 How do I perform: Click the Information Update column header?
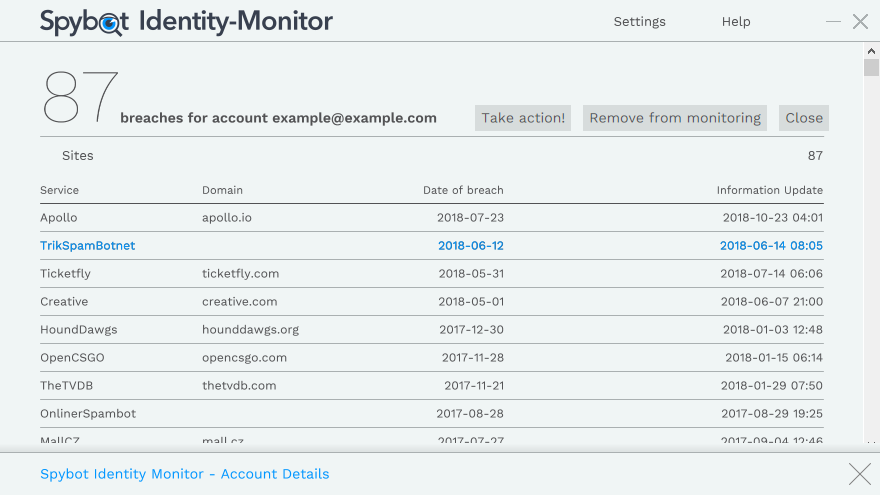point(769,190)
